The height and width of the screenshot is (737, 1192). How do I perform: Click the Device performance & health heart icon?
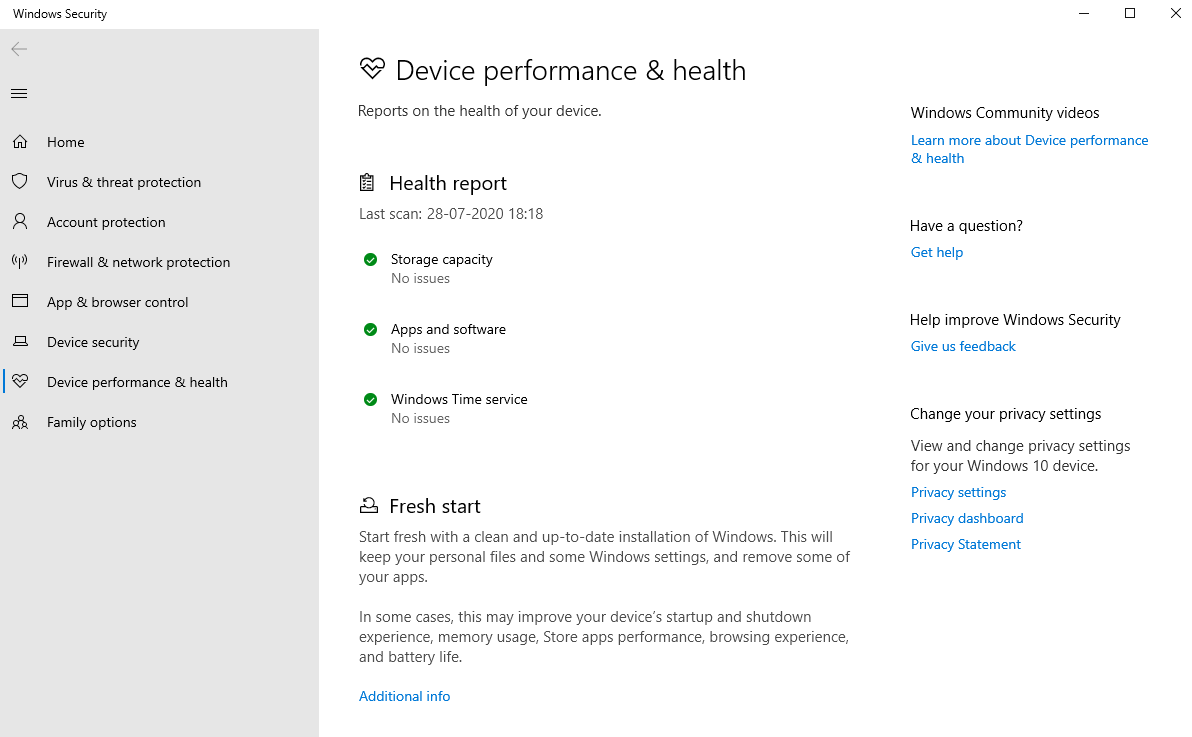click(20, 381)
